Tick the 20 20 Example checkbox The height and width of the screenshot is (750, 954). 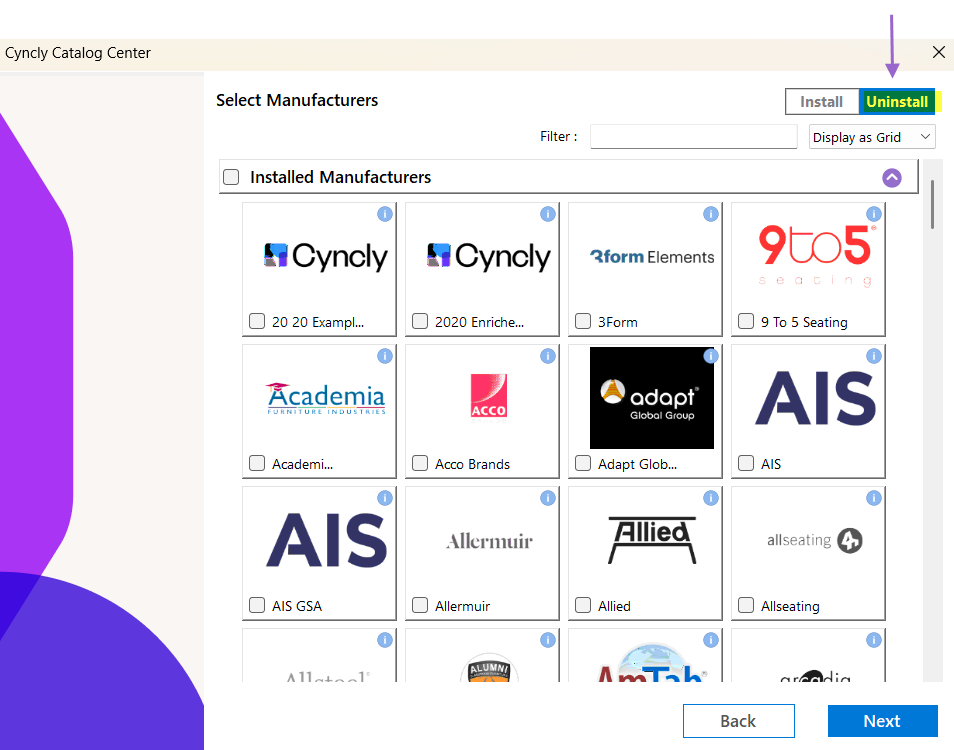(x=257, y=321)
